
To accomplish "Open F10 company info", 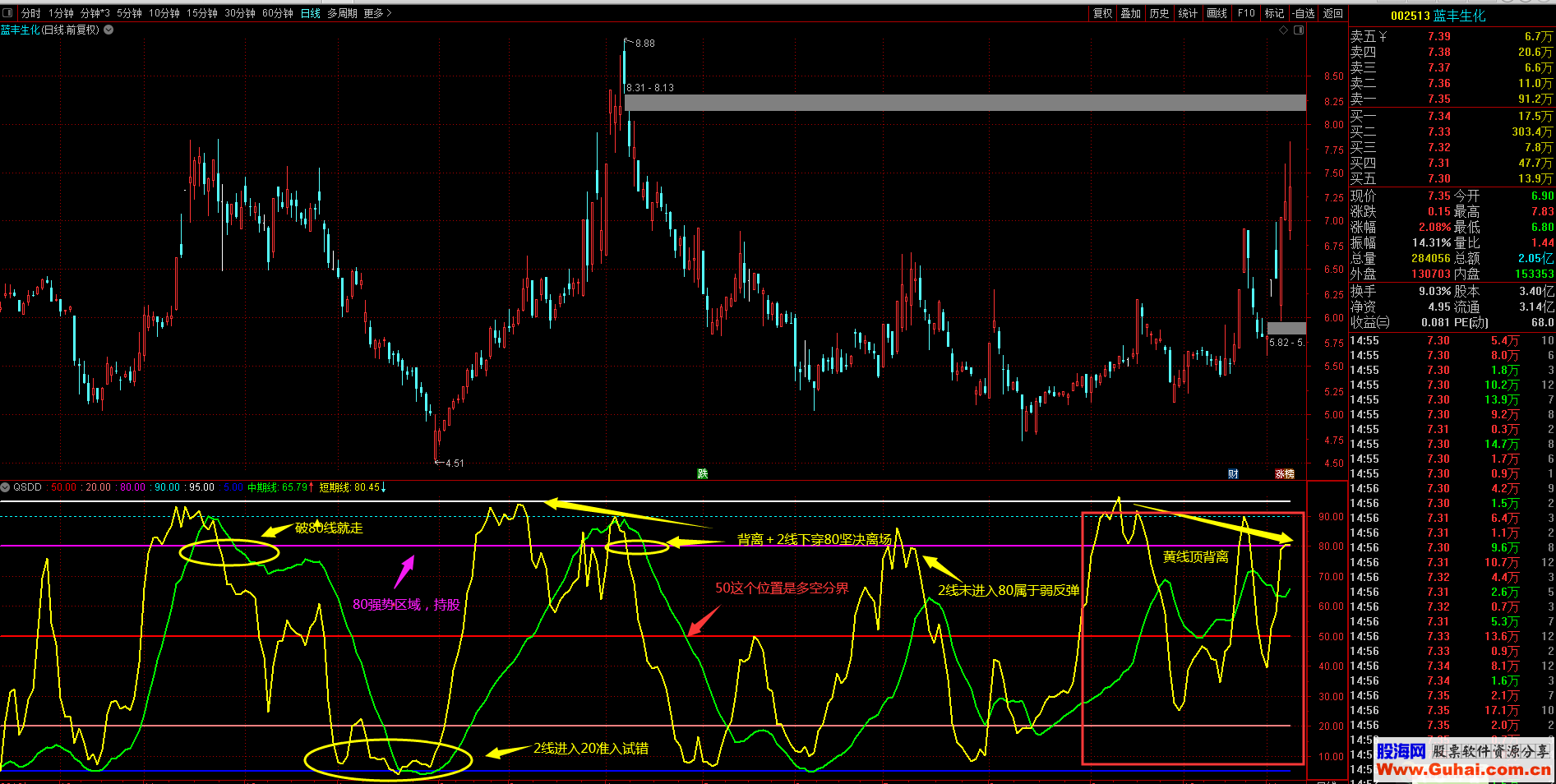I will 1246,13.
